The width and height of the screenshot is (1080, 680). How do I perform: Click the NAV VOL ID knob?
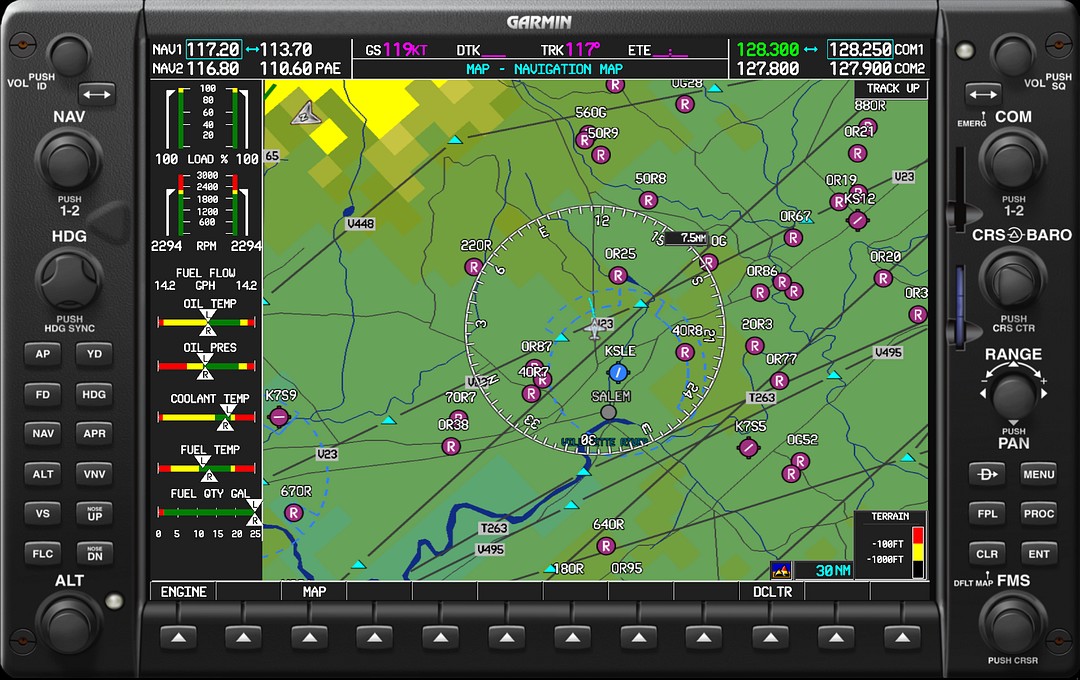(68, 56)
